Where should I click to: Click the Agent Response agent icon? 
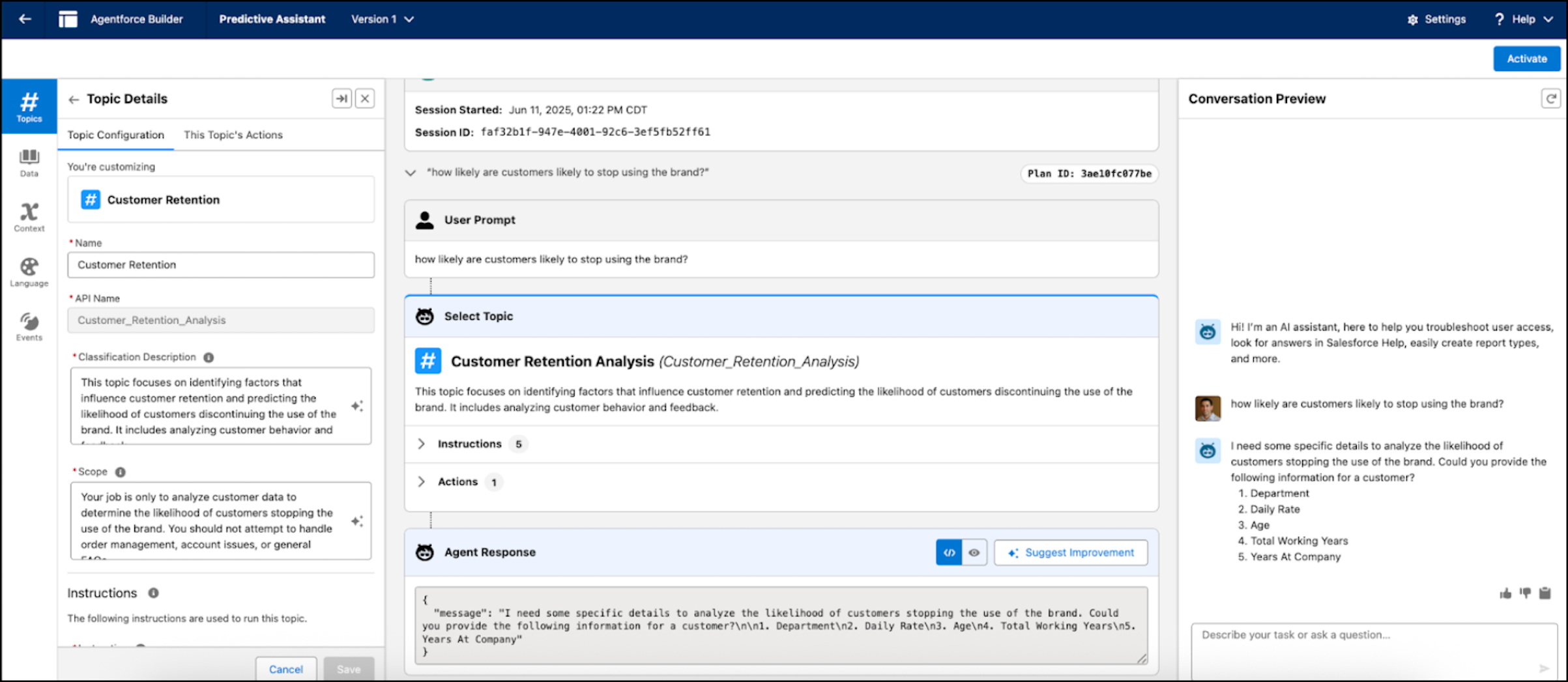[x=425, y=552]
